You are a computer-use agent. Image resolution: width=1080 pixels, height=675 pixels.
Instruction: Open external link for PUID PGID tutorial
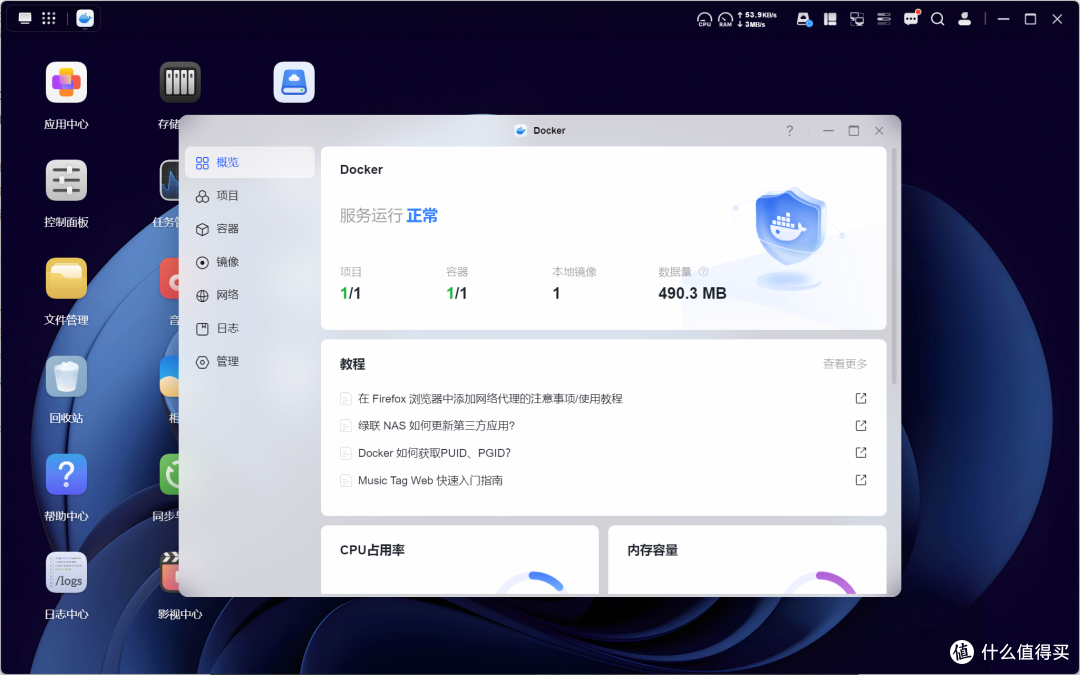(861, 453)
